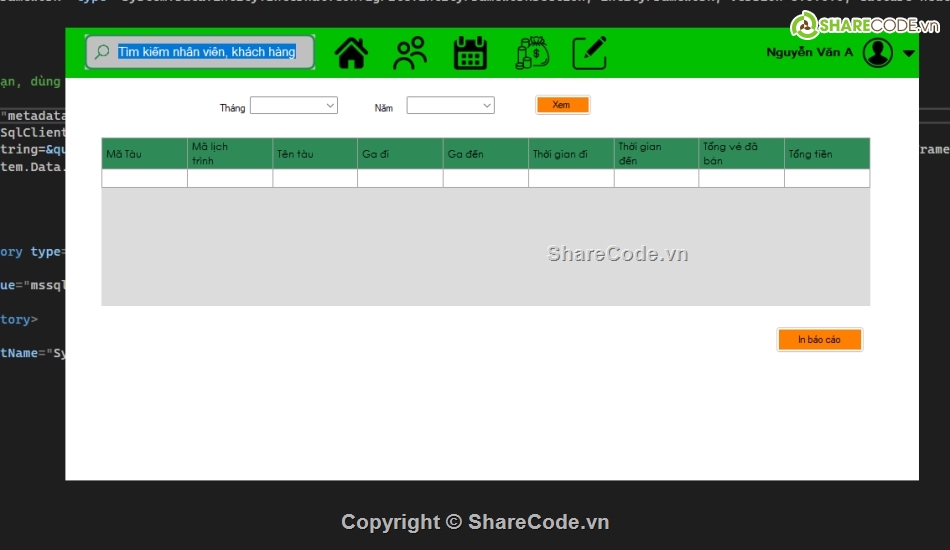
Task: Open the Năm year dropdown
Action: pyautogui.click(x=450, y=105)
